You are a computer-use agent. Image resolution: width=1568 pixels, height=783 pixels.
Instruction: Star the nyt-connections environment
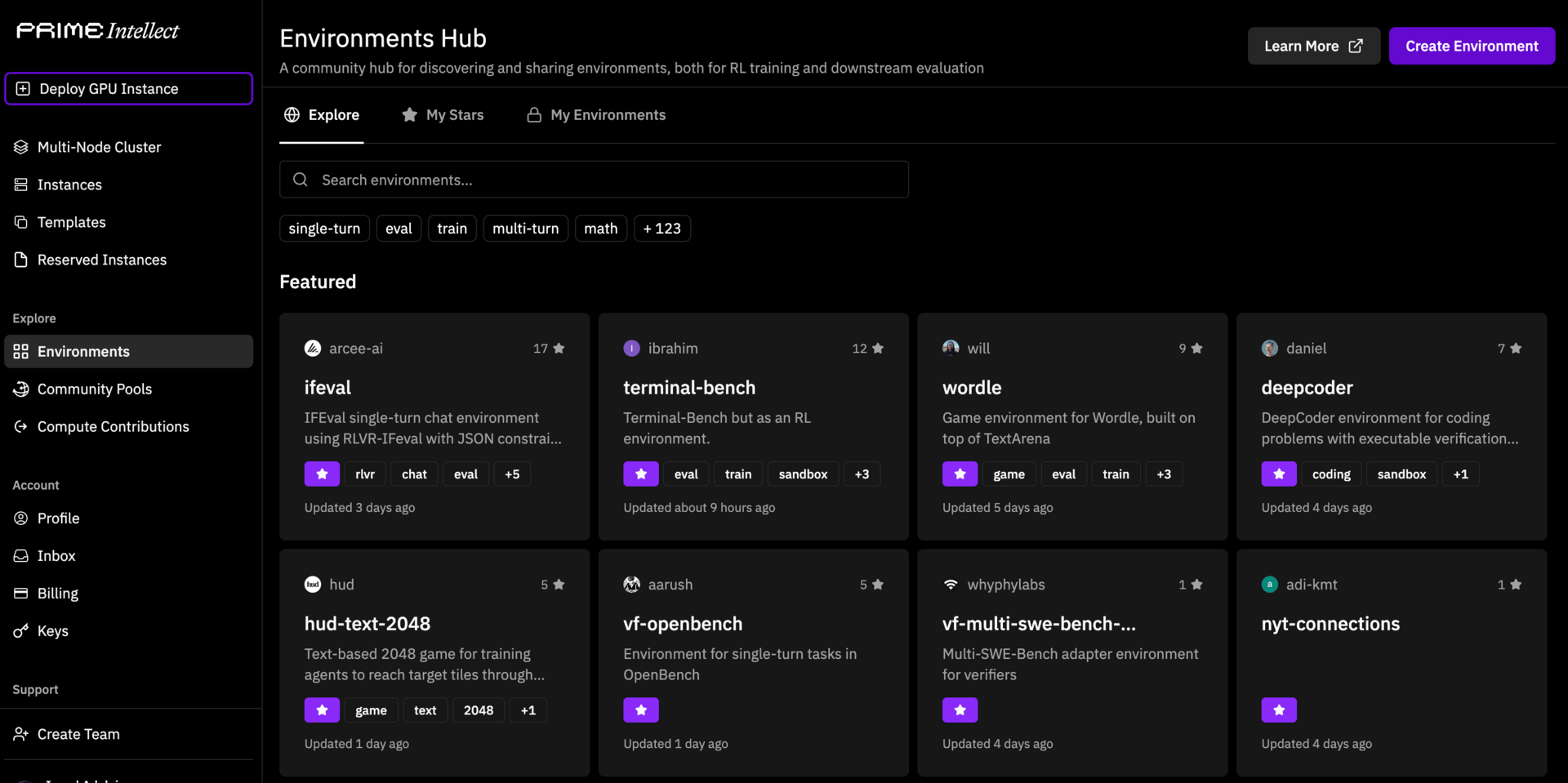1279,710
